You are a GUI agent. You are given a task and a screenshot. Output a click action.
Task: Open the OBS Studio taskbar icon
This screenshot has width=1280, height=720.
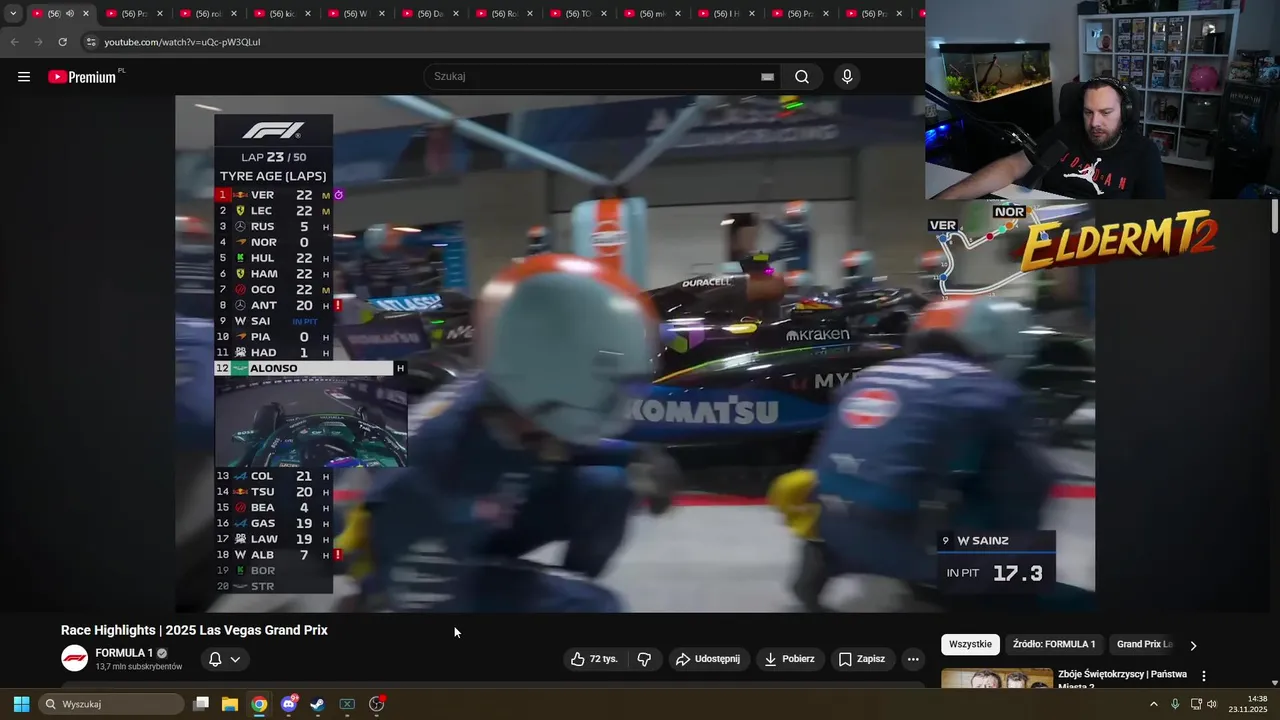[x=377, y=704]
